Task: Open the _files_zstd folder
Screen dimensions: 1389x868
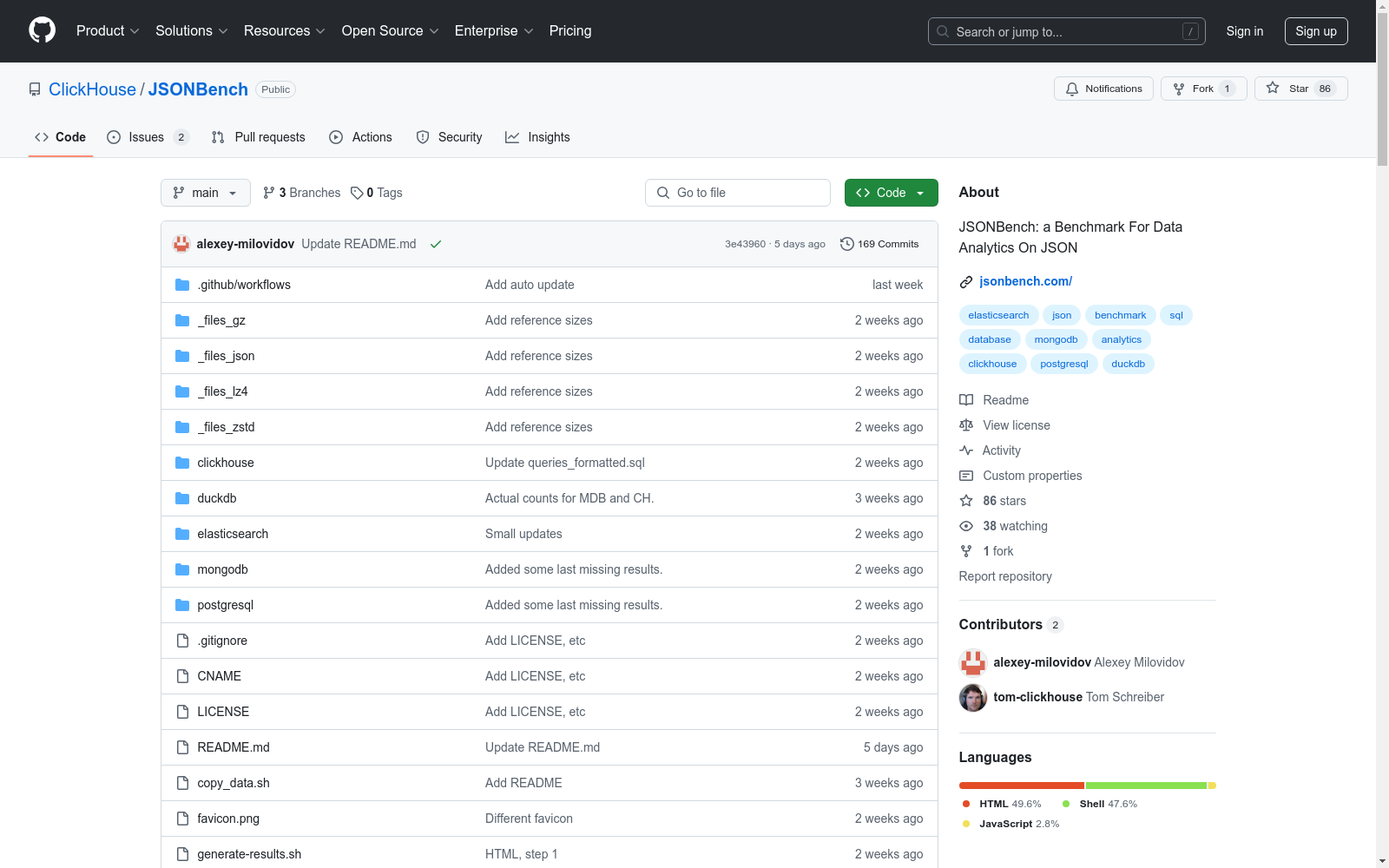Action: pos(226,427)
